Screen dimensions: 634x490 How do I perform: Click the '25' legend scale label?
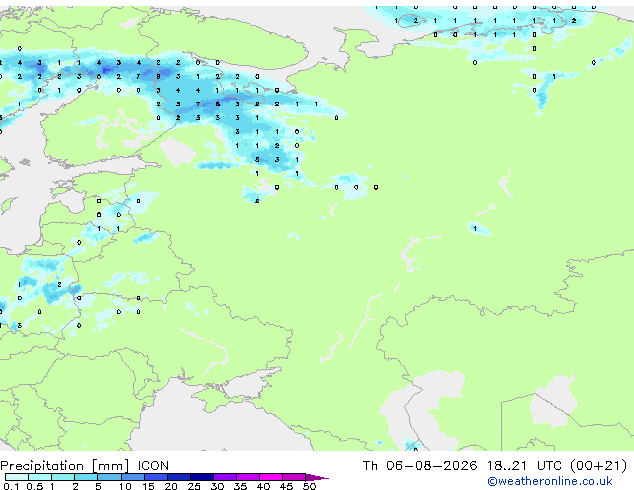click(x=194, y=486)
